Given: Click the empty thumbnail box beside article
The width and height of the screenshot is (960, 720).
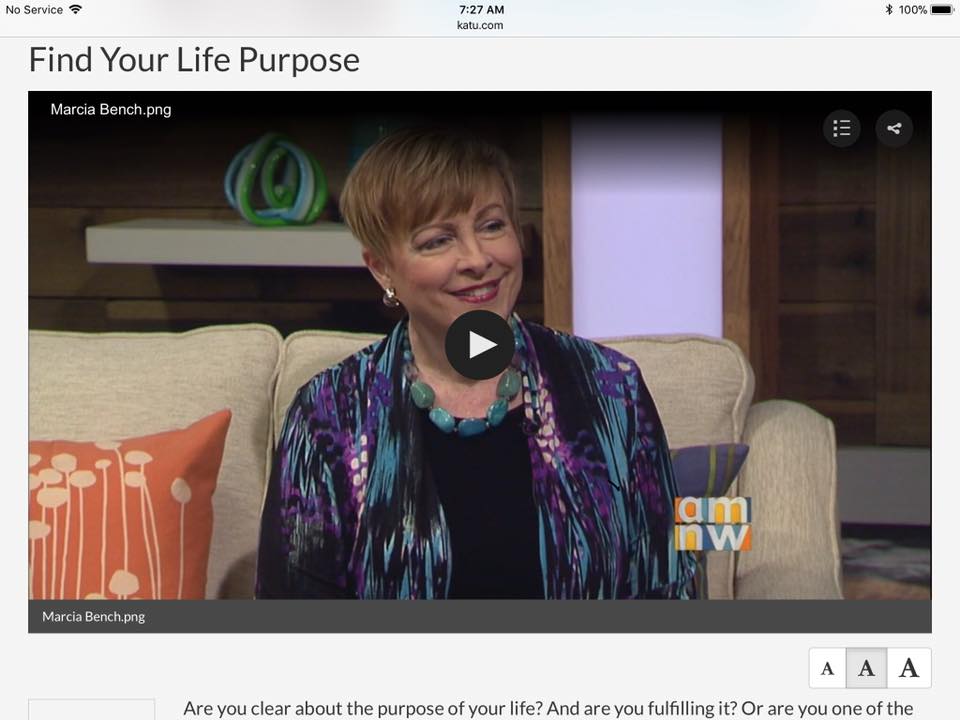Looking at the screenshot, I should click(x=91, y=709).
